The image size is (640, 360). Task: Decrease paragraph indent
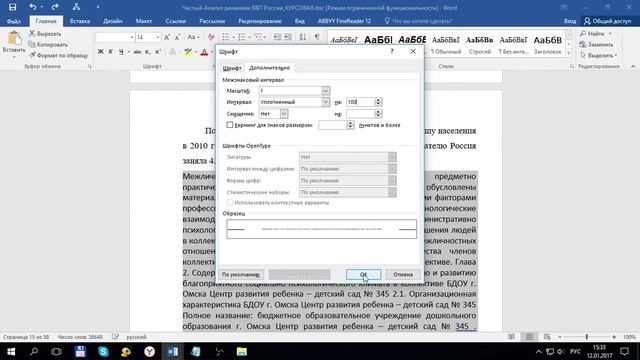[277, 38]
